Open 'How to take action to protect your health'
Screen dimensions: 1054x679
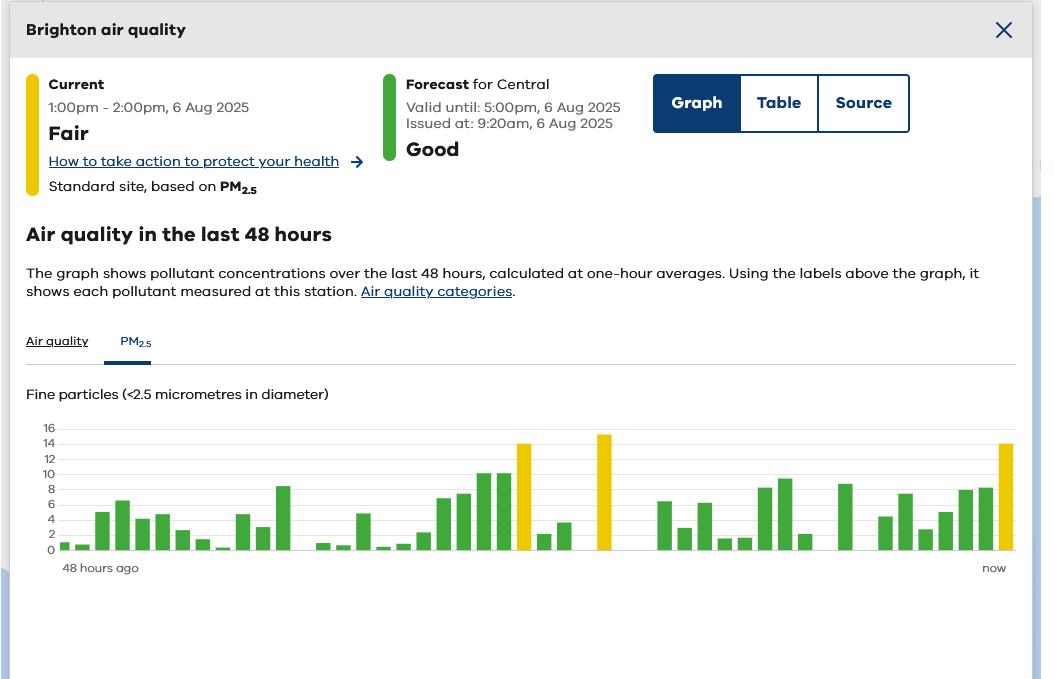click(x=194, y=161)
